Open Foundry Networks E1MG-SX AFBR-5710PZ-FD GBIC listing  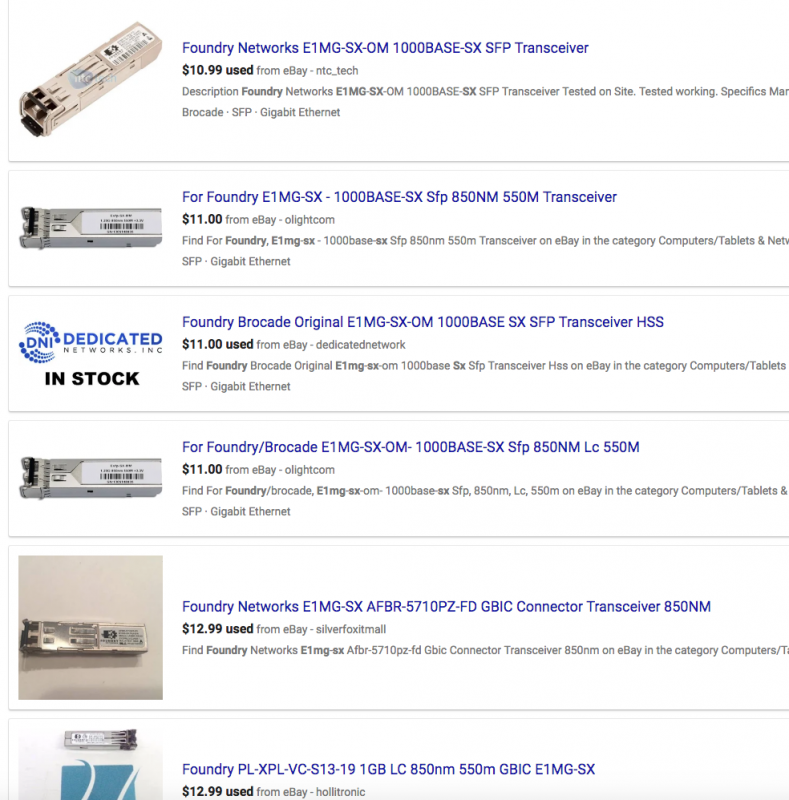(446, 607)
